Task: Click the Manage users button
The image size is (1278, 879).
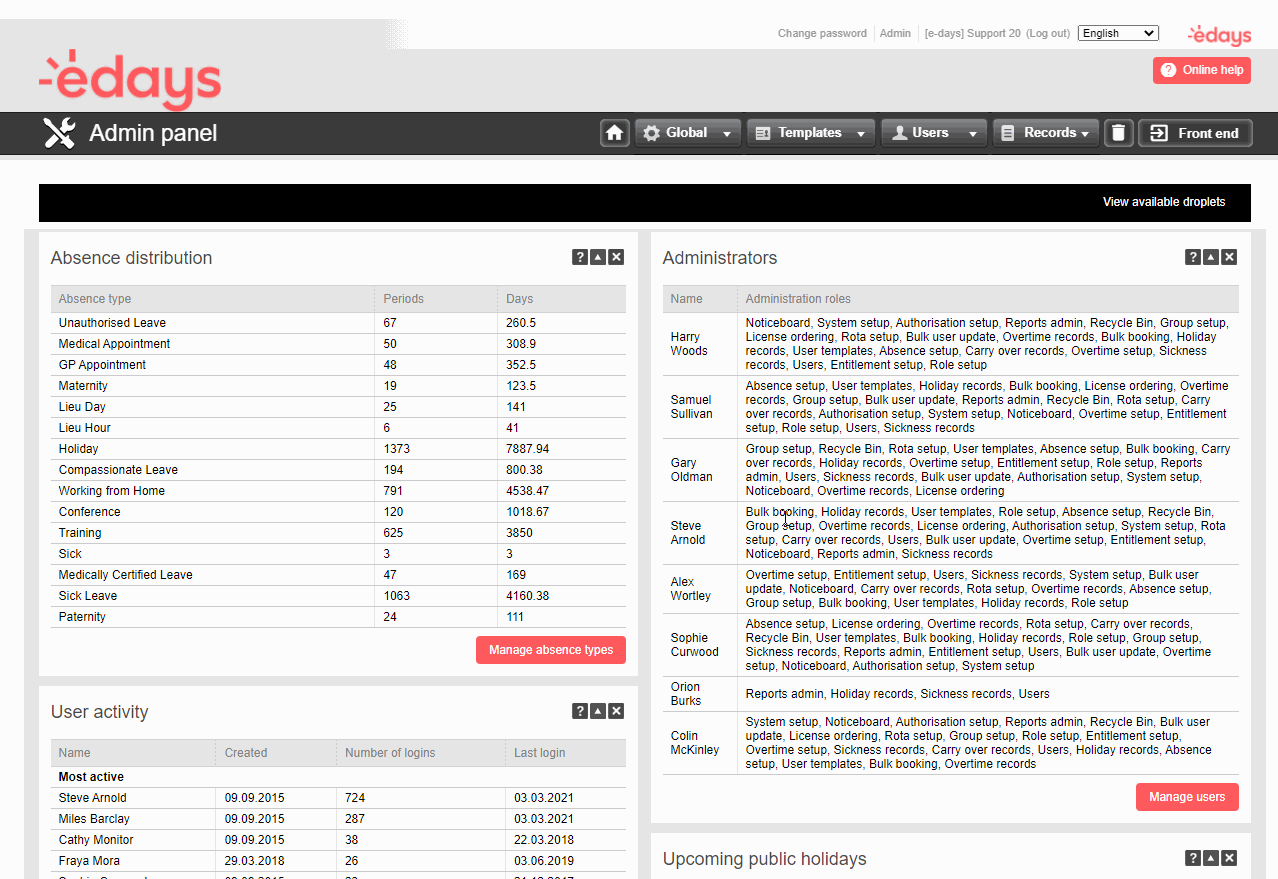Action: 1187,797
